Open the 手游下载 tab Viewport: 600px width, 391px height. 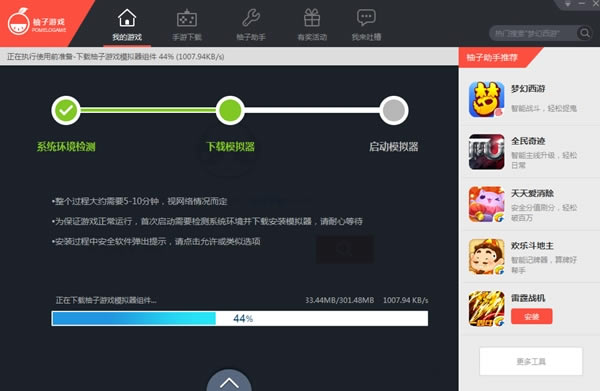tap(187, 25)
